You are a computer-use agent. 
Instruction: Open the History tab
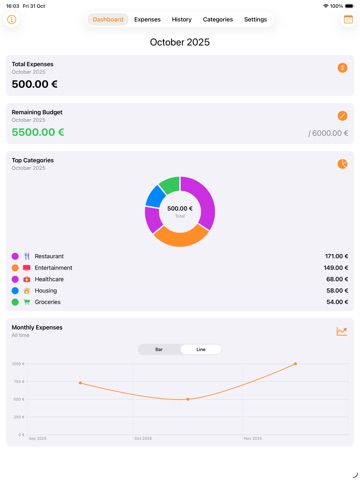click(182, 19)
